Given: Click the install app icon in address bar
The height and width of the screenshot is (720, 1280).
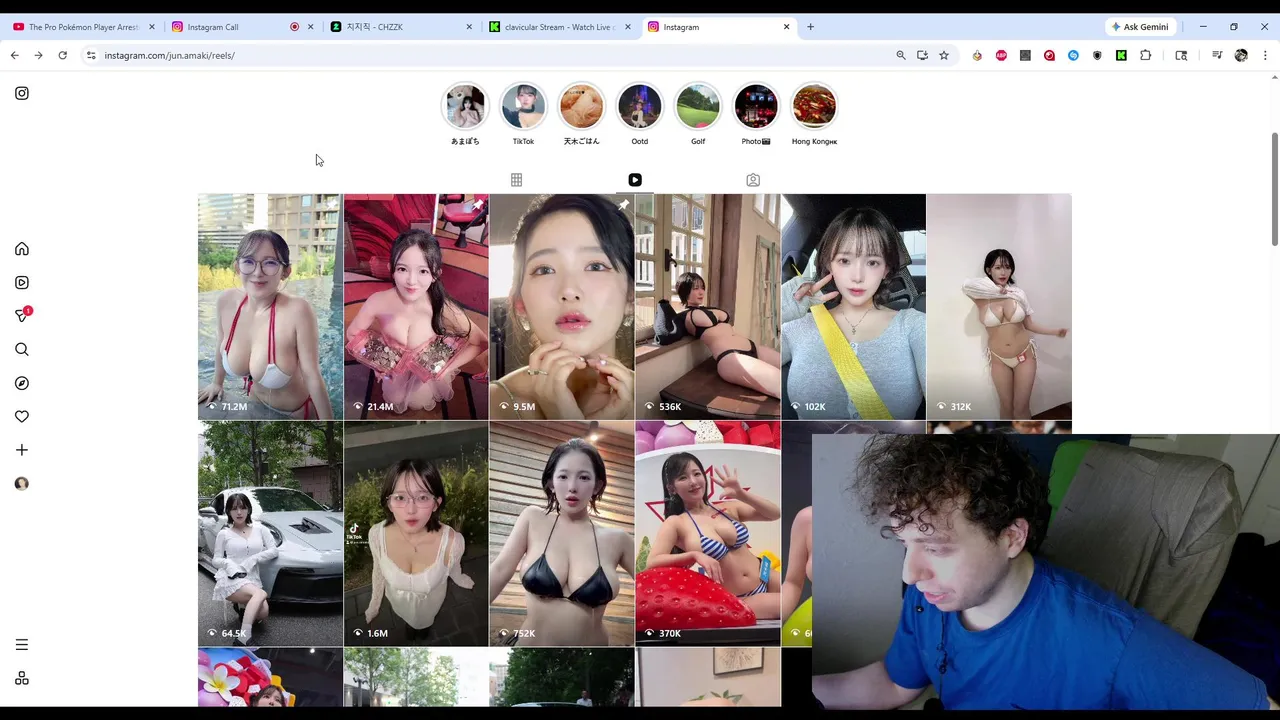Looking at the screenshot, I should tap(922, 55).
